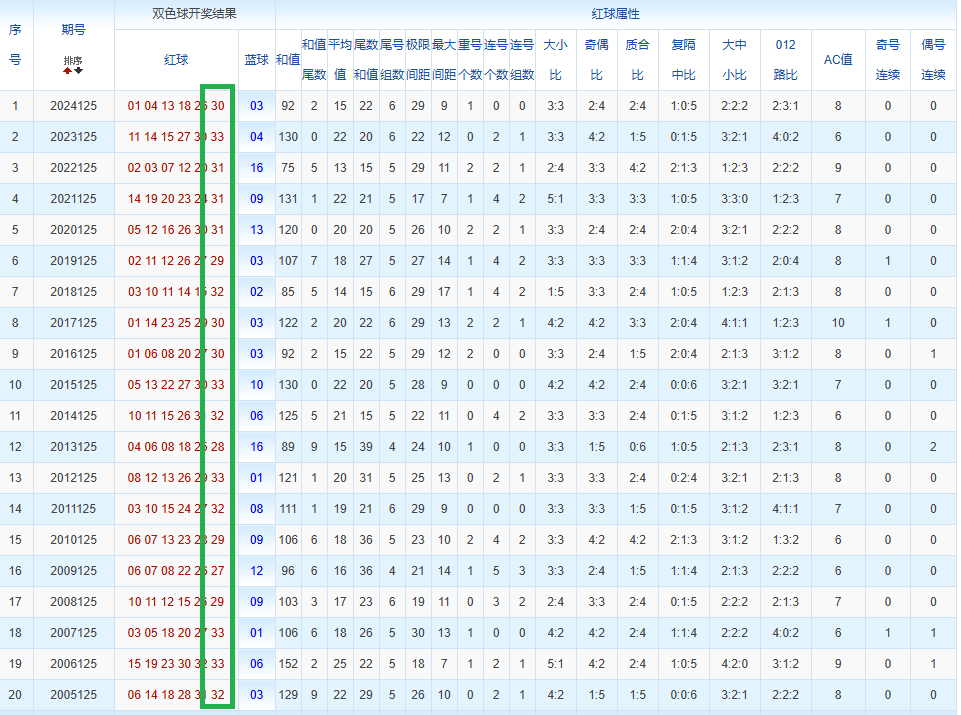Click blue ball 08 in row 2011125
The width and height of the screenshot is (961, 715).
[x=256, y=509]
